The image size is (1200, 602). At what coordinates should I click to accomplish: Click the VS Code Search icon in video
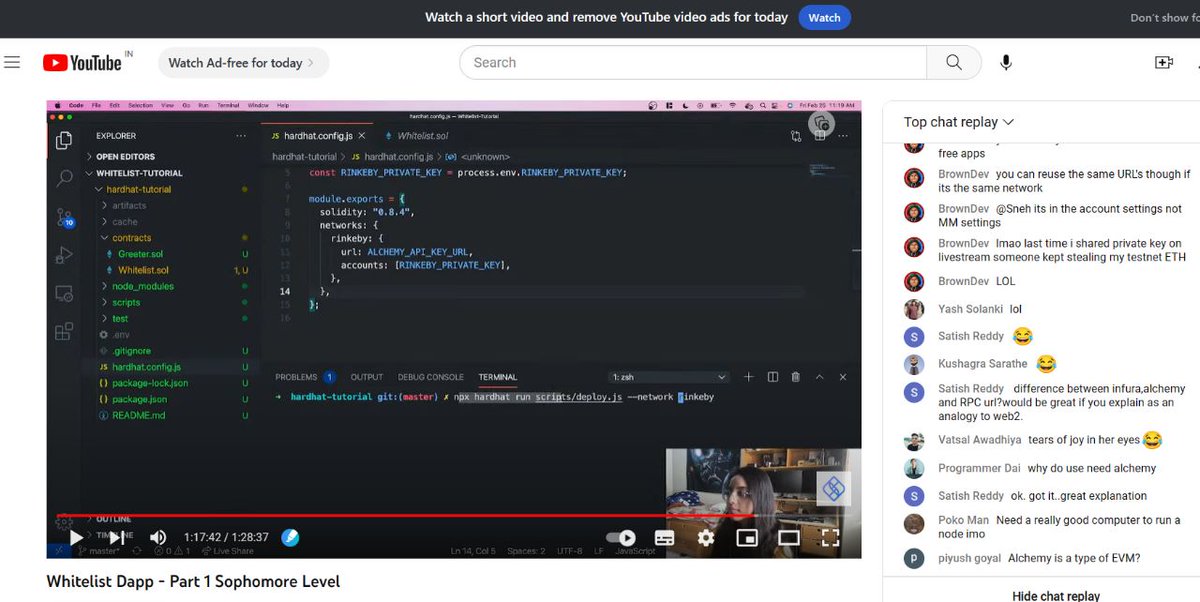pos(64,179)
